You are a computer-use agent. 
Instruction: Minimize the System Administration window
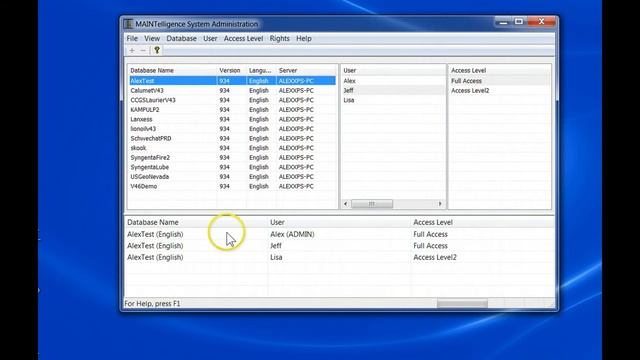[503, 22]
